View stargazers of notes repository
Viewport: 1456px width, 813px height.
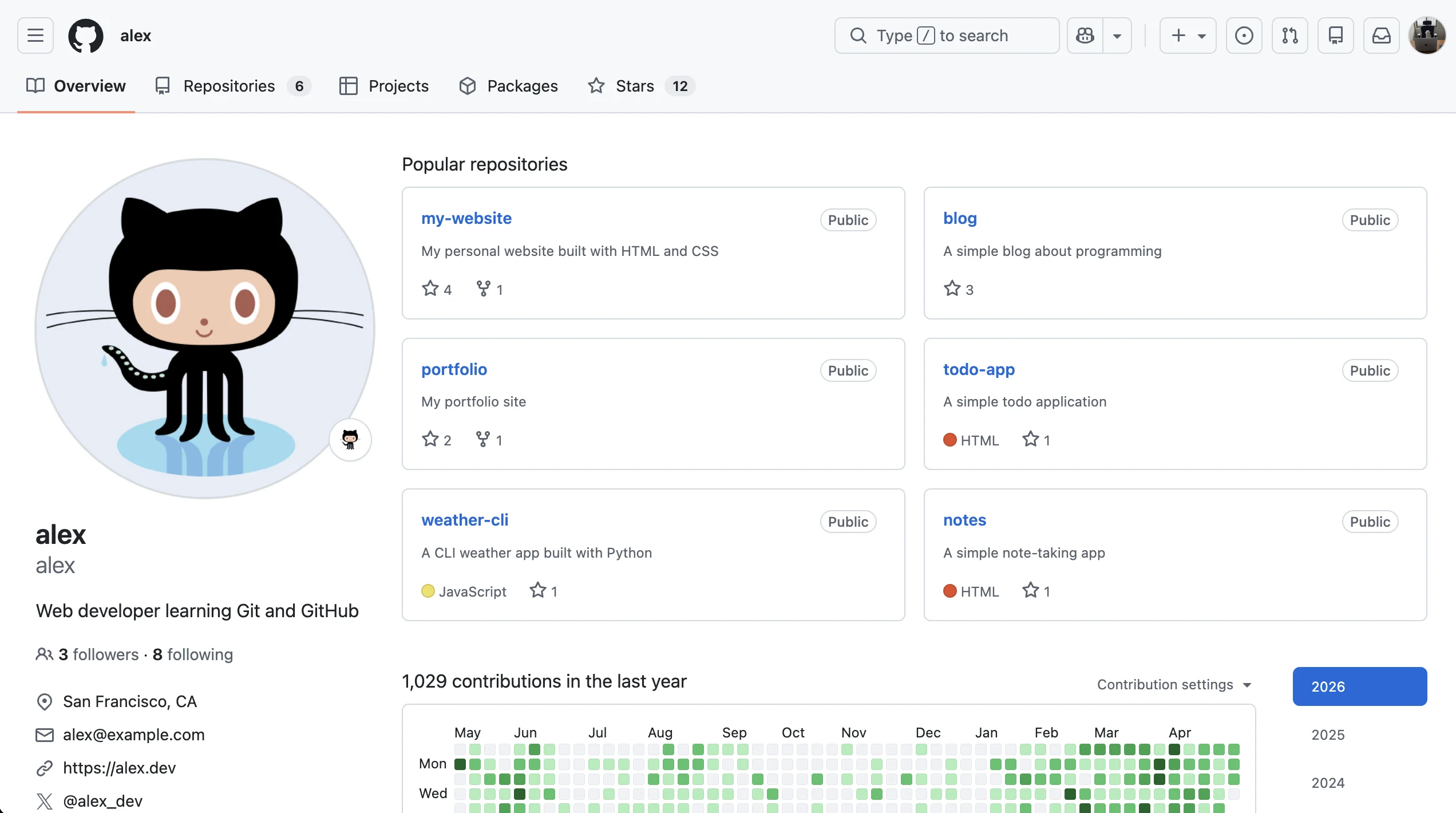(x=1036, y=591)
